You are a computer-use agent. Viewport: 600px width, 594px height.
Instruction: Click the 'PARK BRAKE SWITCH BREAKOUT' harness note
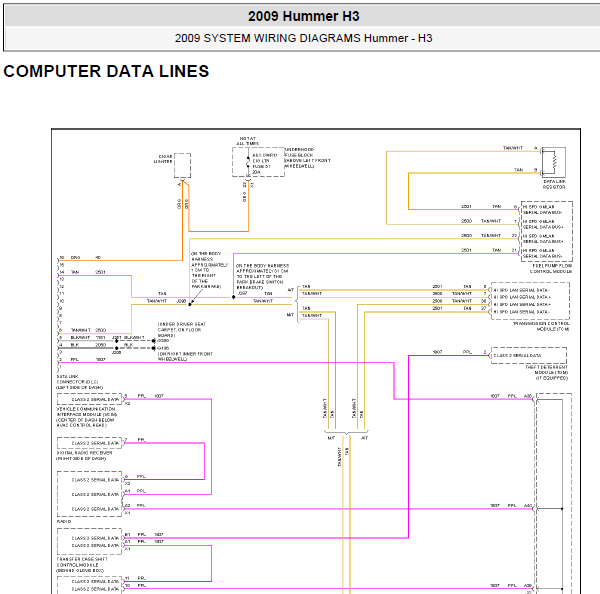pyautogui.click(x=262, y=276)
